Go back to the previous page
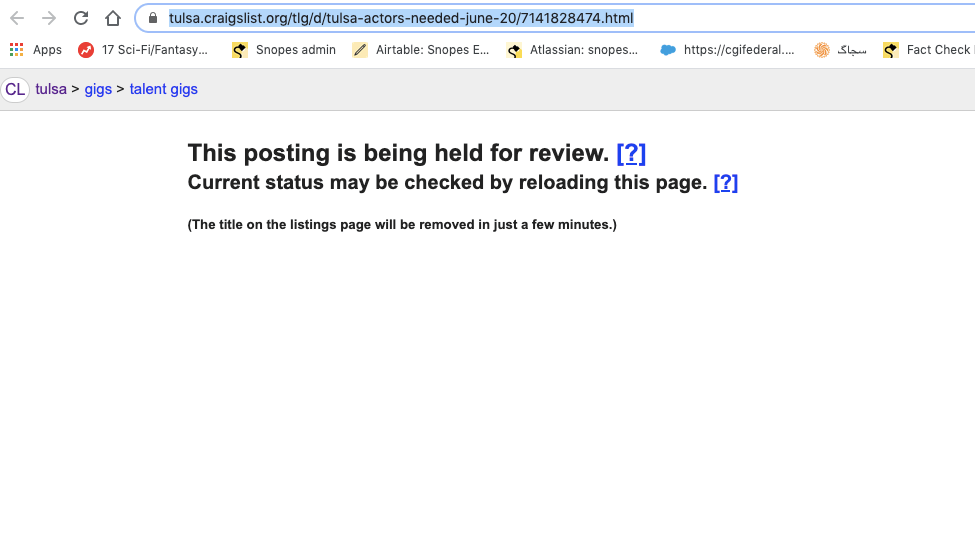 click(x=17, y=18)
